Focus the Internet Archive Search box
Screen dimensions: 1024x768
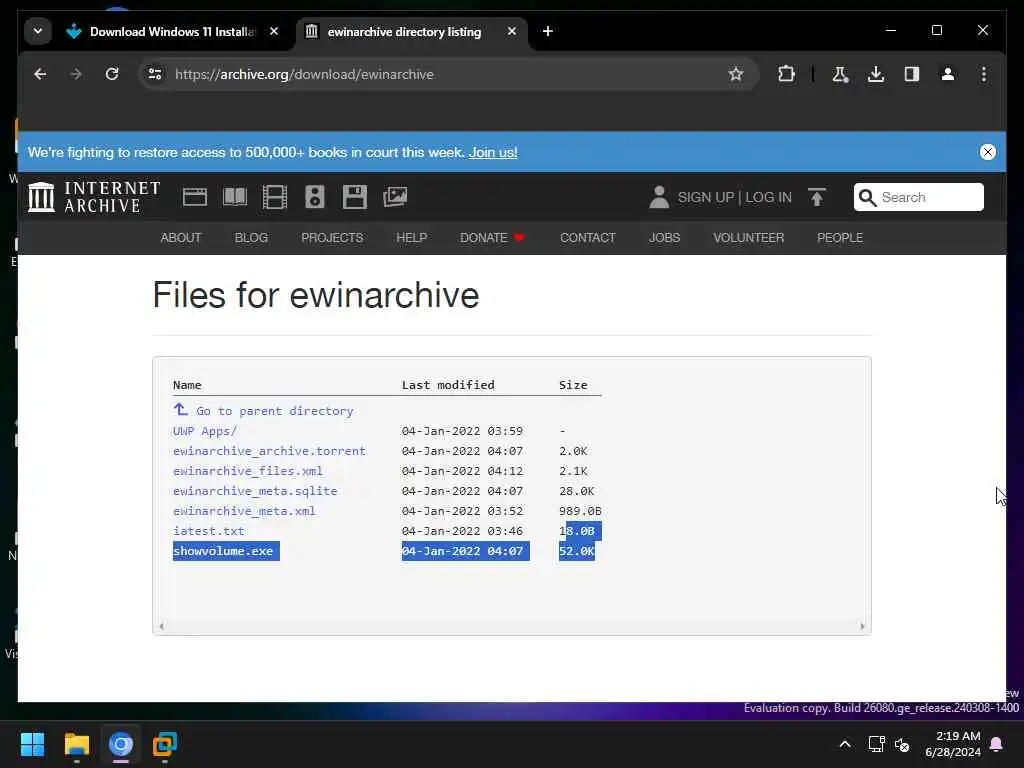[918, 197]
